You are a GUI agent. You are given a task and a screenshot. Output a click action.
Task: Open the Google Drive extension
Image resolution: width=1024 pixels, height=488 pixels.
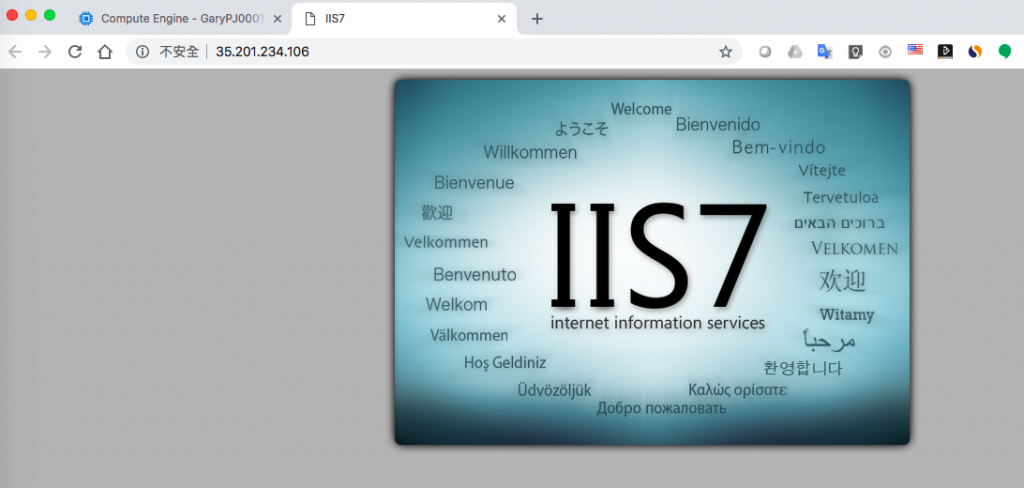pos(795,52)
